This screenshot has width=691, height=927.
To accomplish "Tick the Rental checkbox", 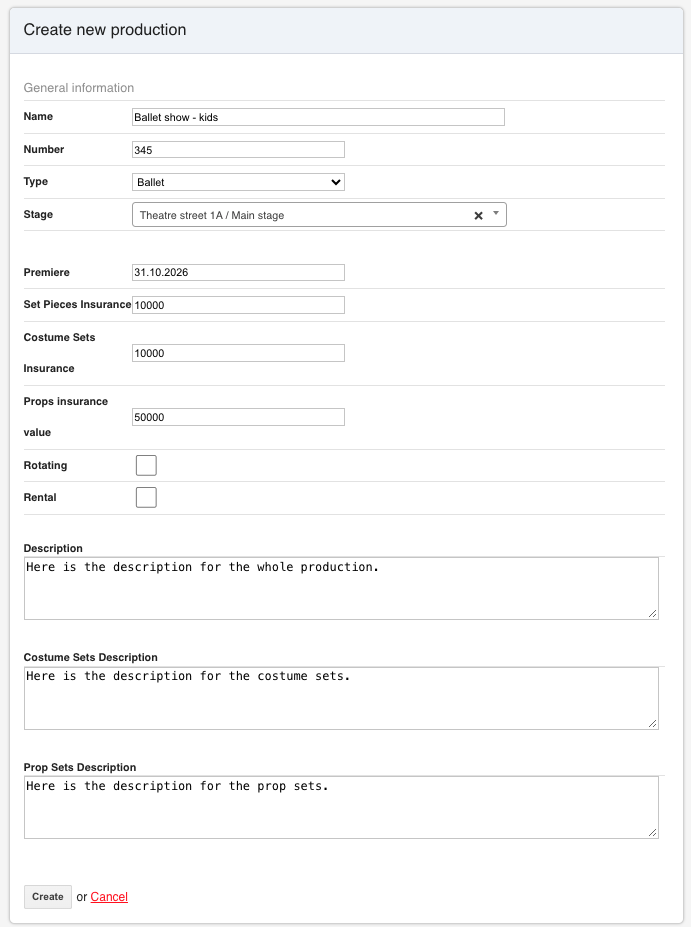I will [x=146, y=497].
